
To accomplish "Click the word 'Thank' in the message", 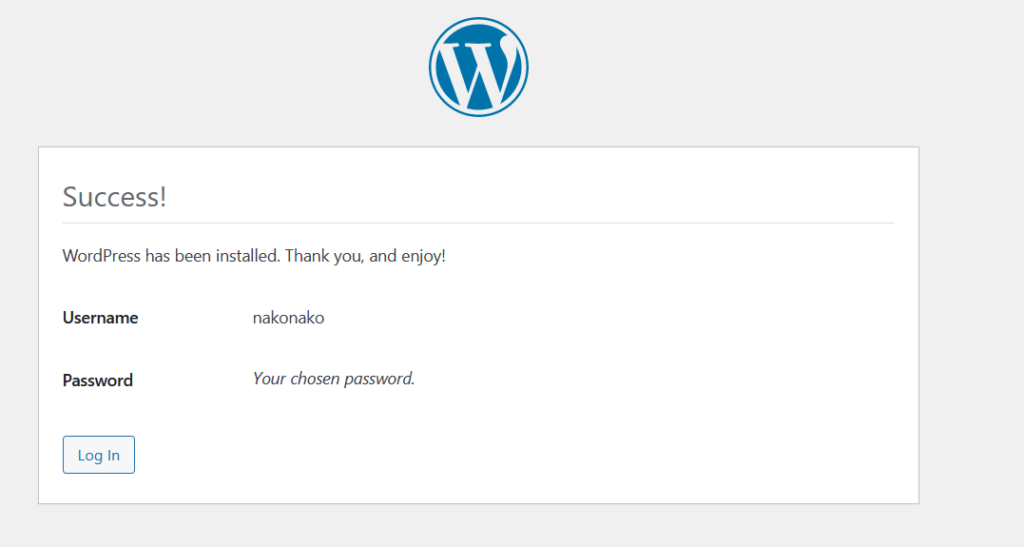I will (x=306, y=256).
